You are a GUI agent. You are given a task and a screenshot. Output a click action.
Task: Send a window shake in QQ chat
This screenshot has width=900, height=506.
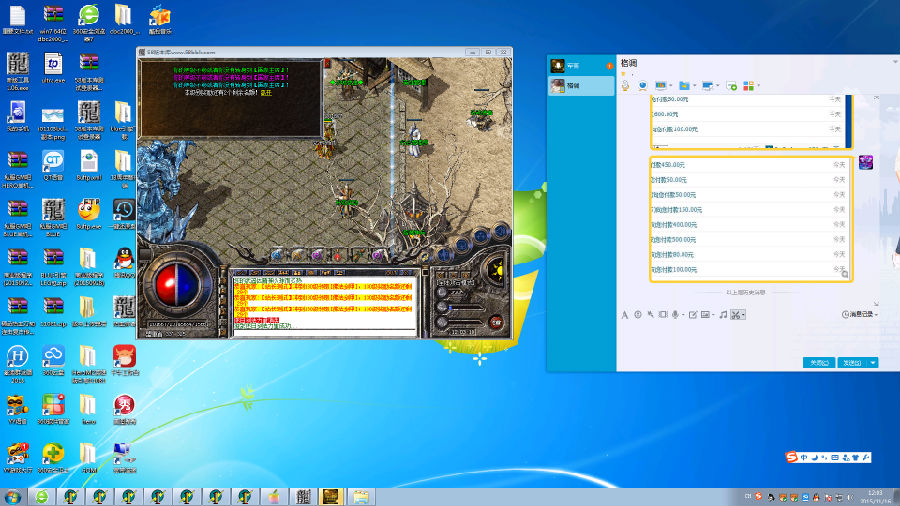click(x=663, y=314)
